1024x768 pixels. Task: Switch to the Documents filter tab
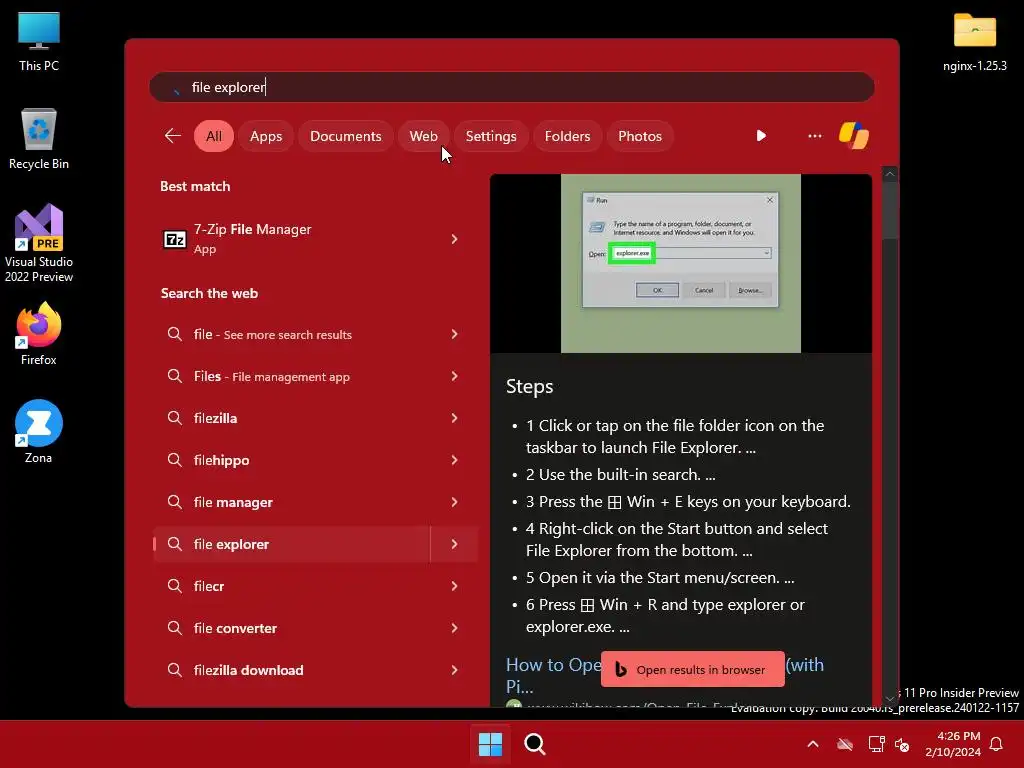point(345,136)
